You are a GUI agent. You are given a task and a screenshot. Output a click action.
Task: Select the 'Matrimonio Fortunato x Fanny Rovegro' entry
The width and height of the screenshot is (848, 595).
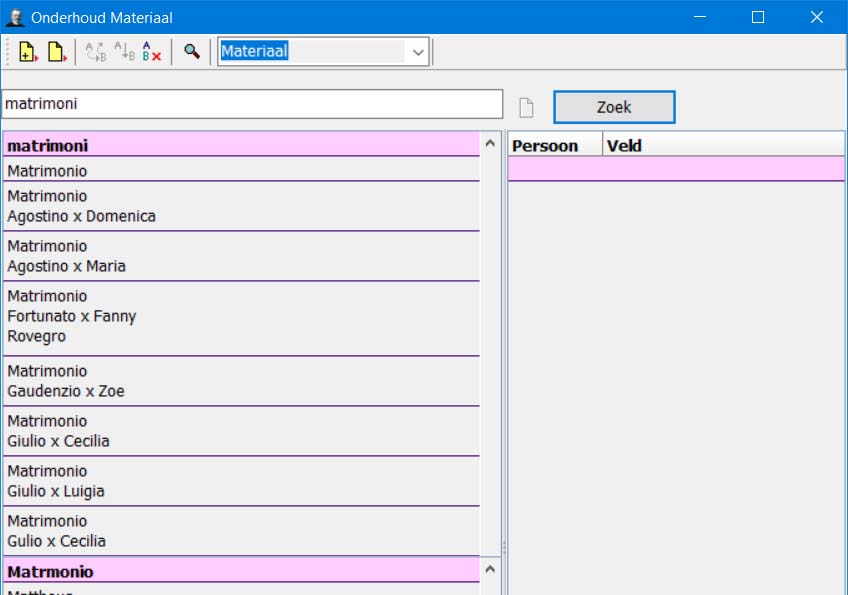[240, 317]
